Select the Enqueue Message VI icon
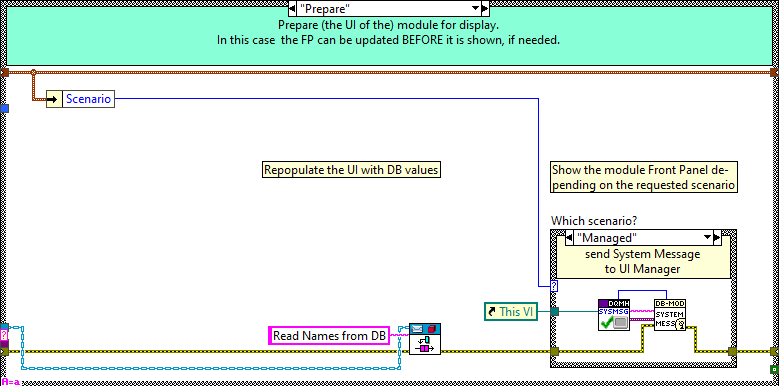This screenshot has height=386, width=779. point(425,339)
